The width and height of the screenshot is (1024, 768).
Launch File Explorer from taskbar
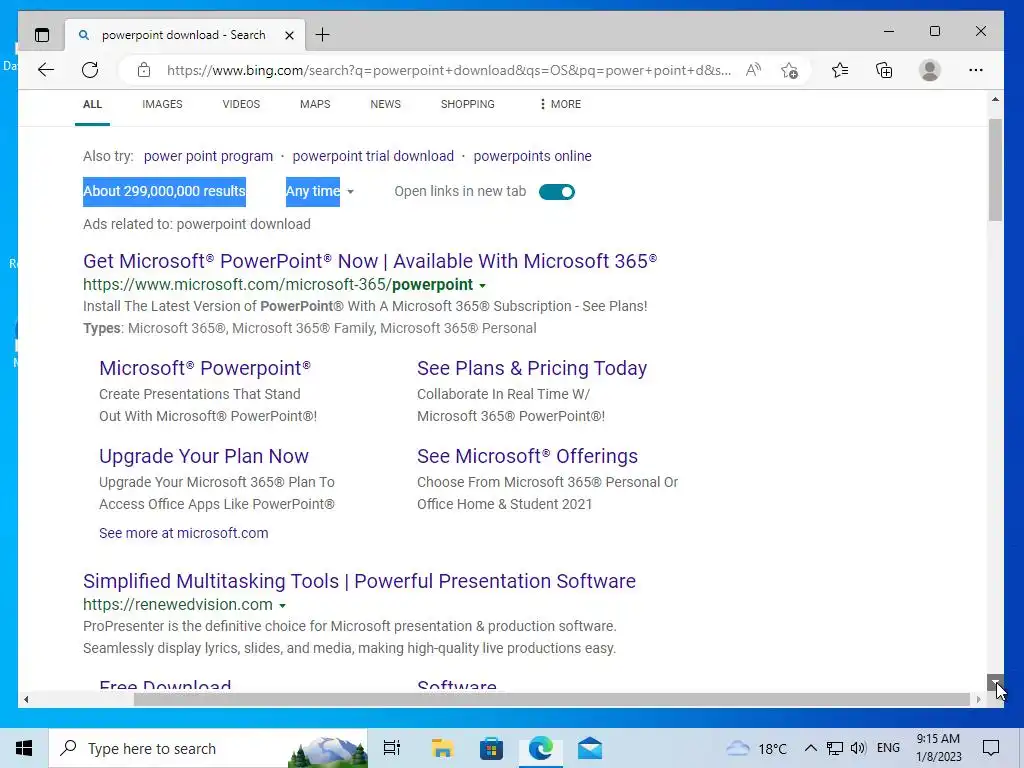point(442,748)
